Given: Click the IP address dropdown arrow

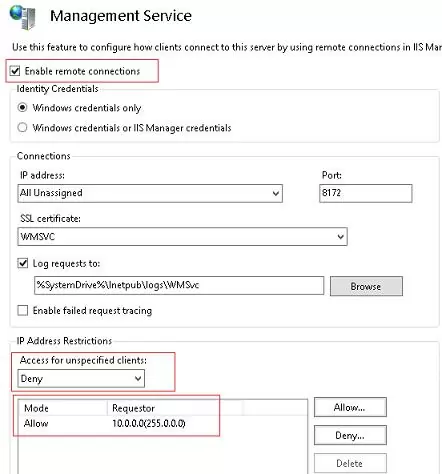Looking at the screenshot, I should point(276,193).
